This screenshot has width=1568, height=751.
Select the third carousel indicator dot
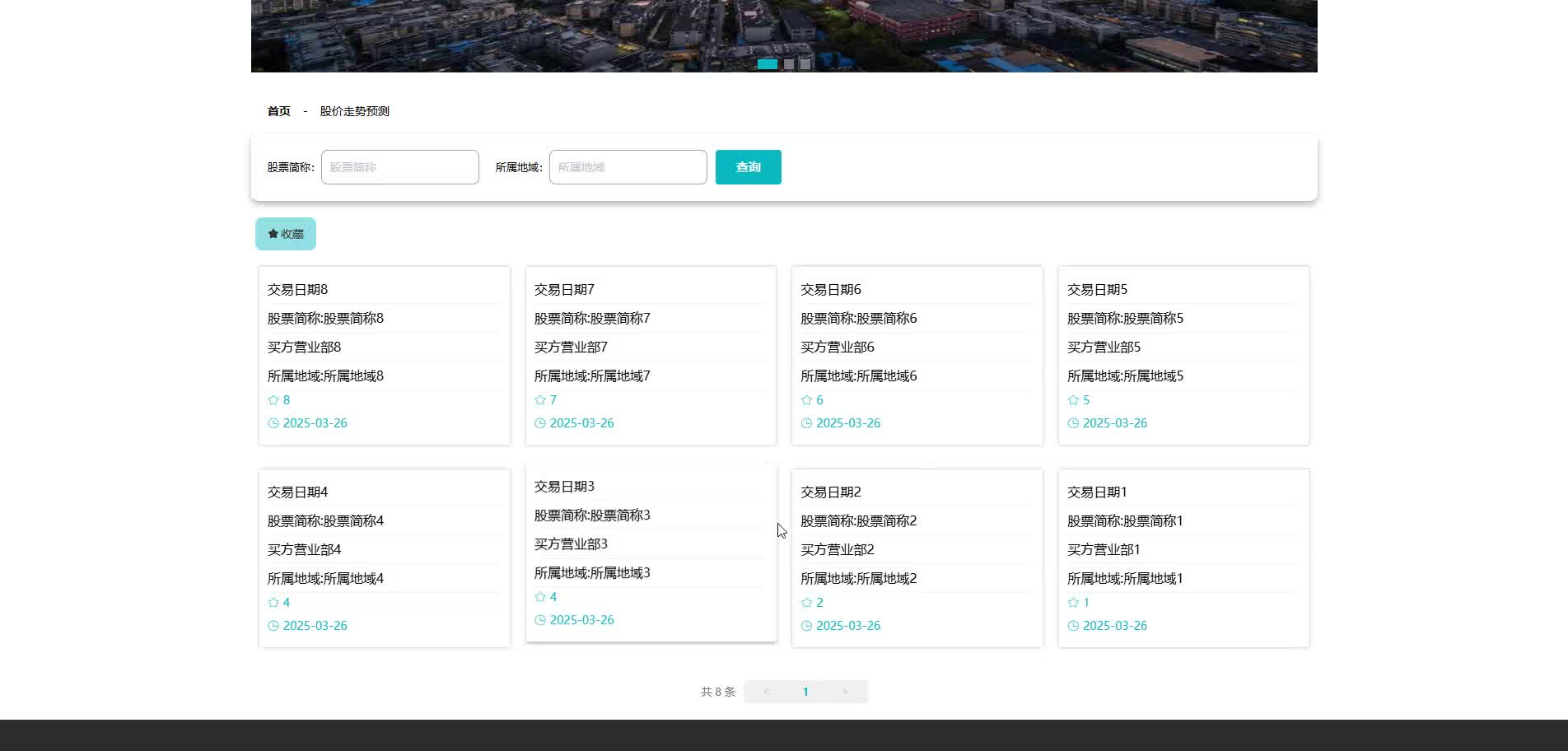805,64
